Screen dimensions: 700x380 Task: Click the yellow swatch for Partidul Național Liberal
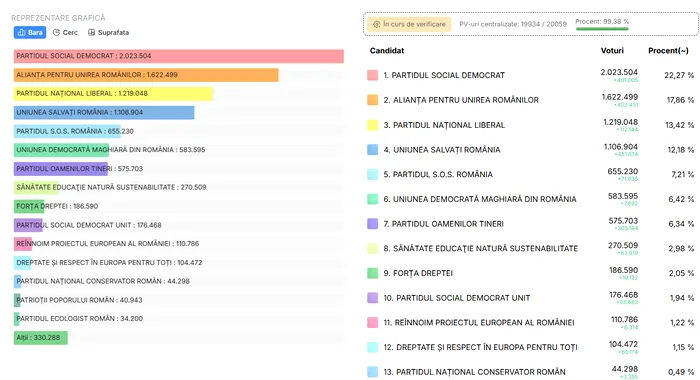(x=372, y=125)
